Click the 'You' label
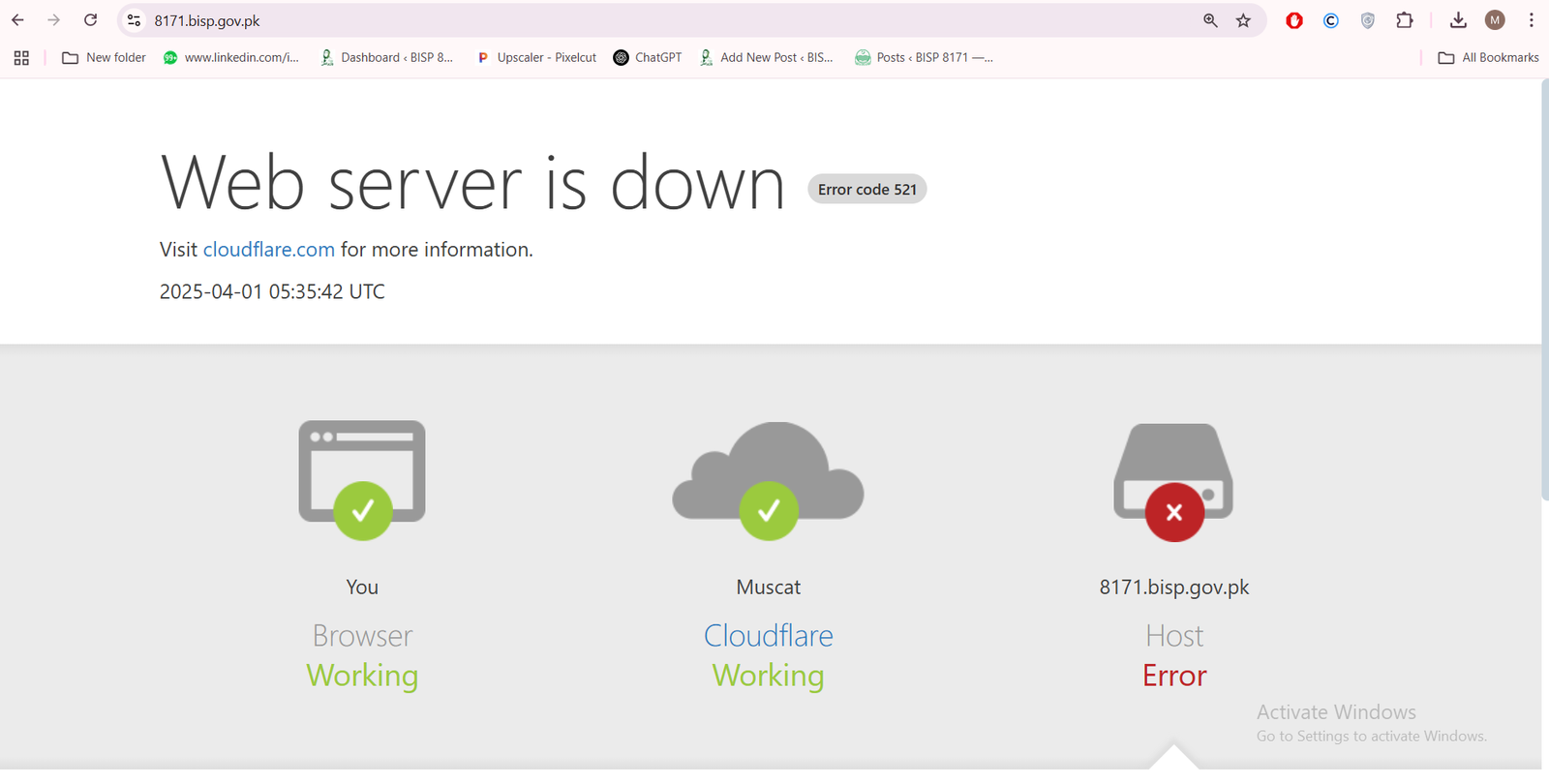 click(x=362, y=588)
